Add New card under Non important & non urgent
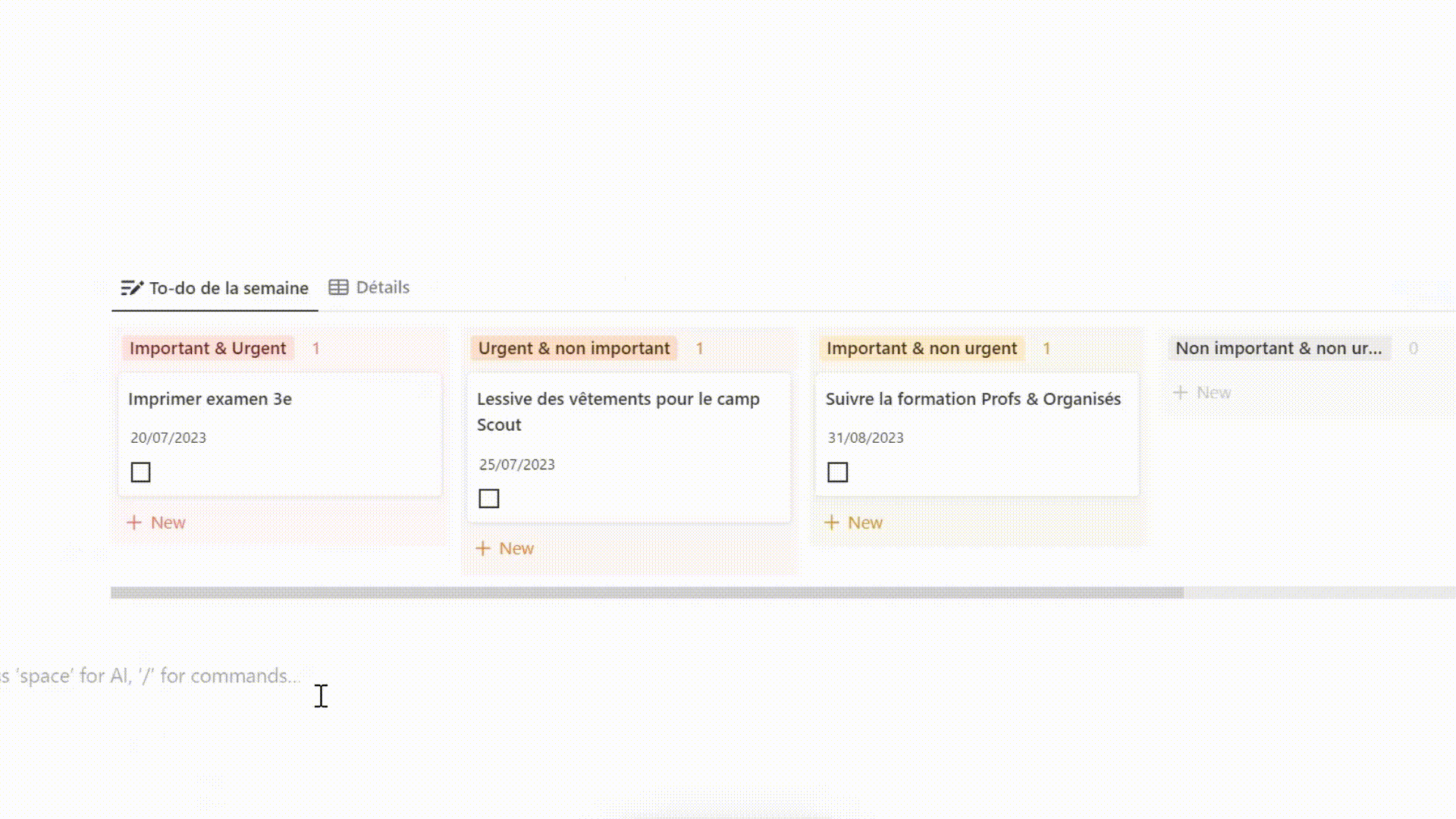The image size is (1456, 819). point(1202,393)
